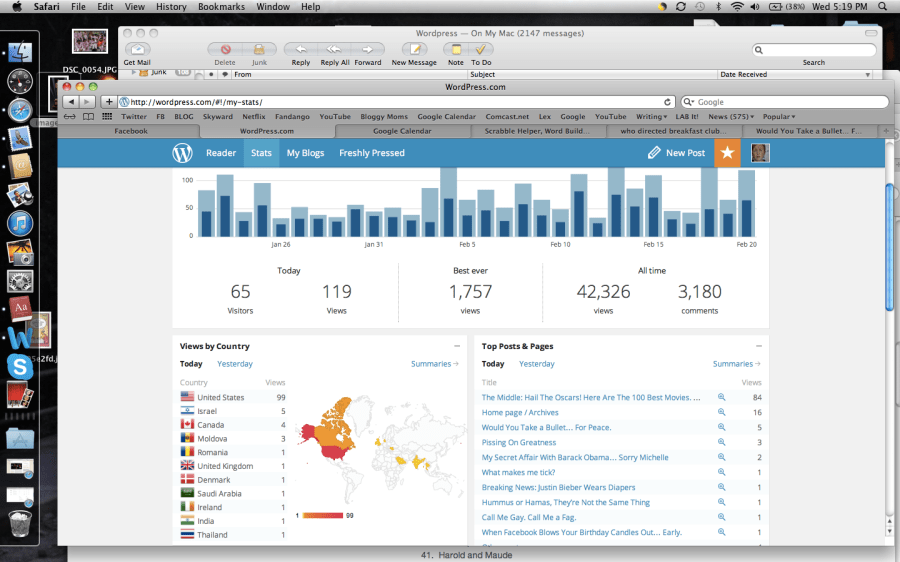This screenshot has width=900, height=562.
Task: Switch to the Google Calendar tab
Action: point(402,131)
